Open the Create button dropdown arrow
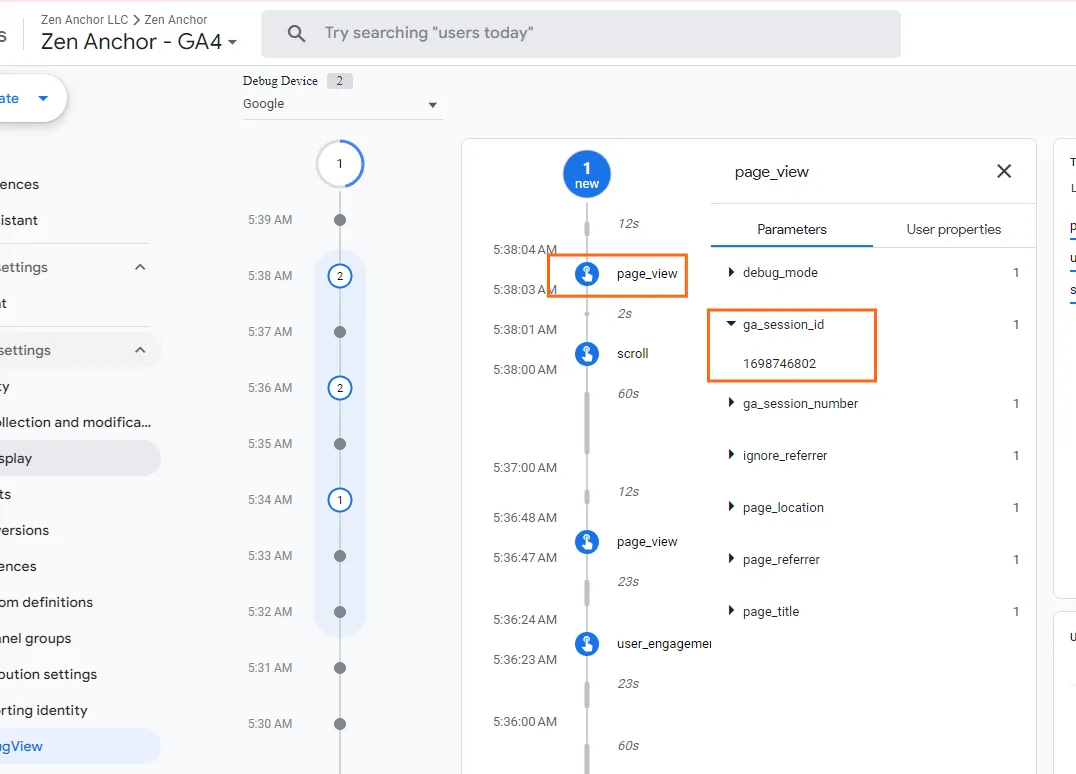This screenshot has width=1076, height=774. click(43, 98)
